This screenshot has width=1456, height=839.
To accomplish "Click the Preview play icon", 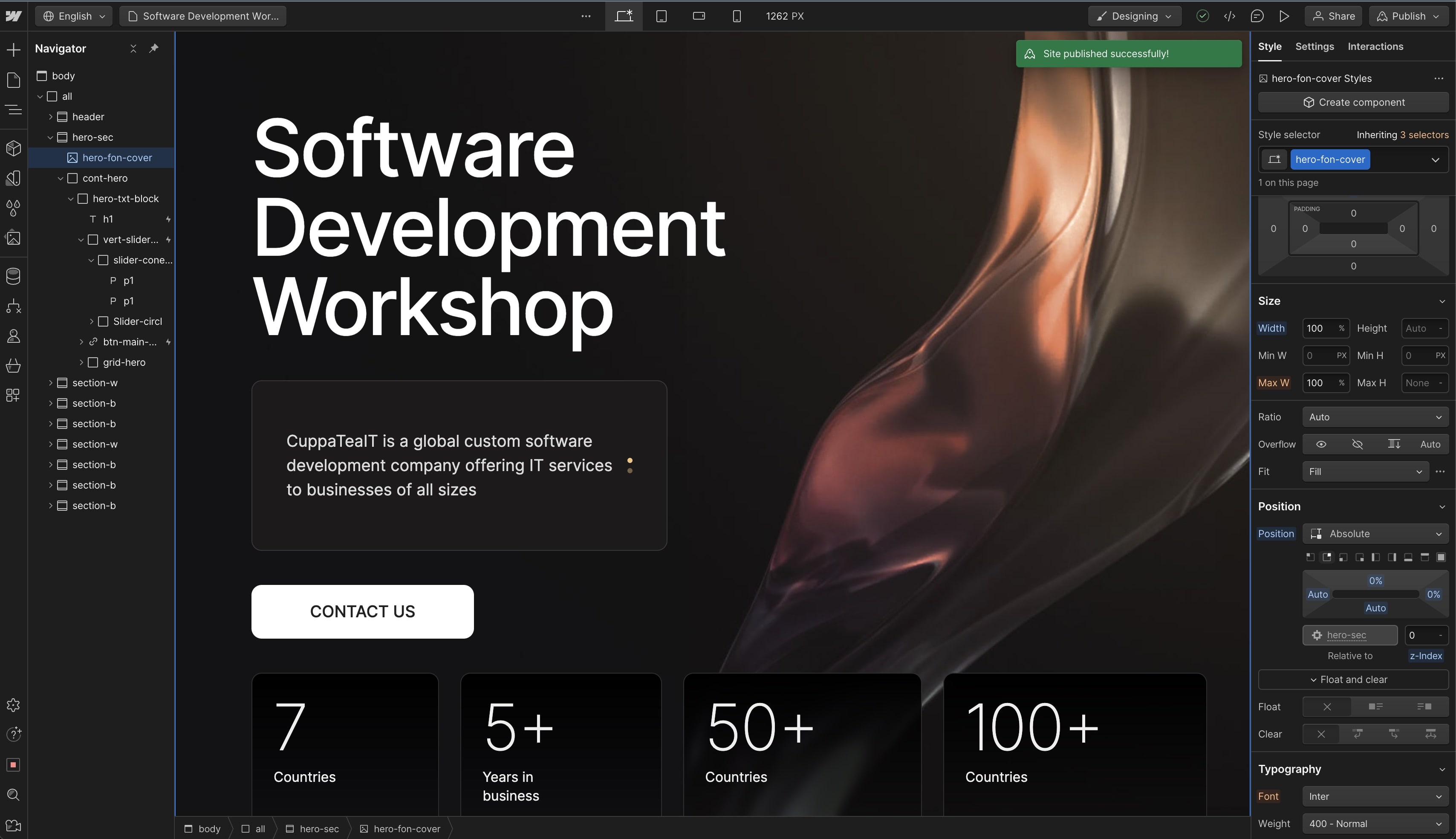I will pyautogui.click(x=1284, y=16).
